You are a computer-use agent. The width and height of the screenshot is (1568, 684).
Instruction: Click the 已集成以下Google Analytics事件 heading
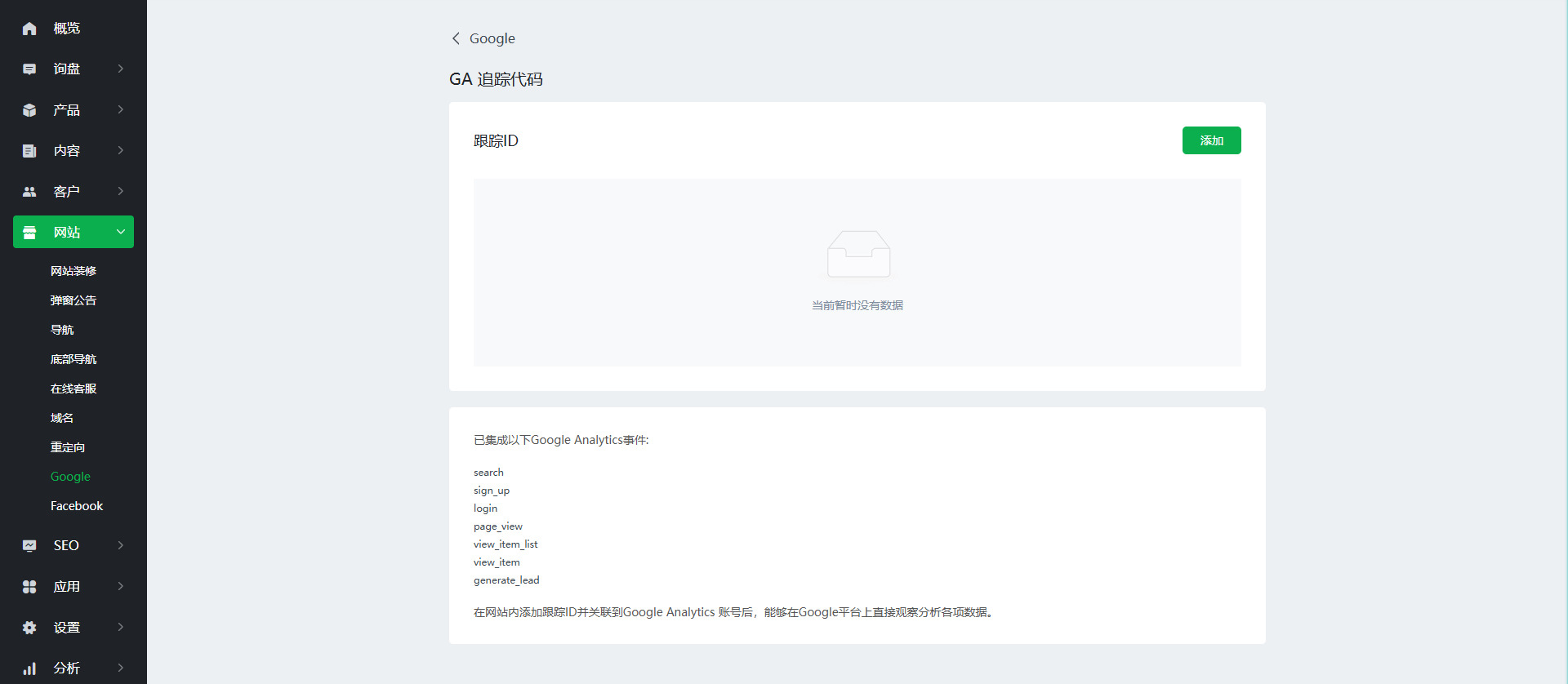click(561, 440)
